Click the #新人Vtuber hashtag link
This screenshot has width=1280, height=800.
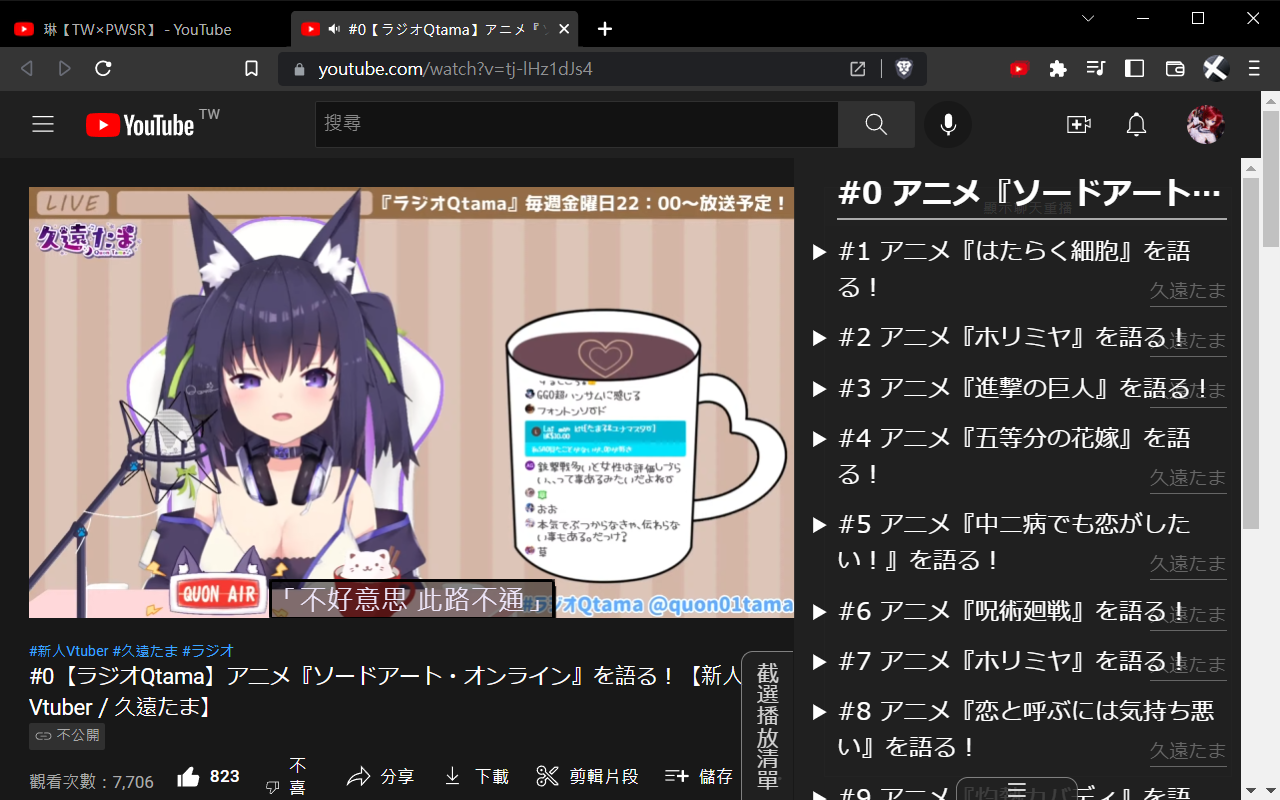[69, 651]
